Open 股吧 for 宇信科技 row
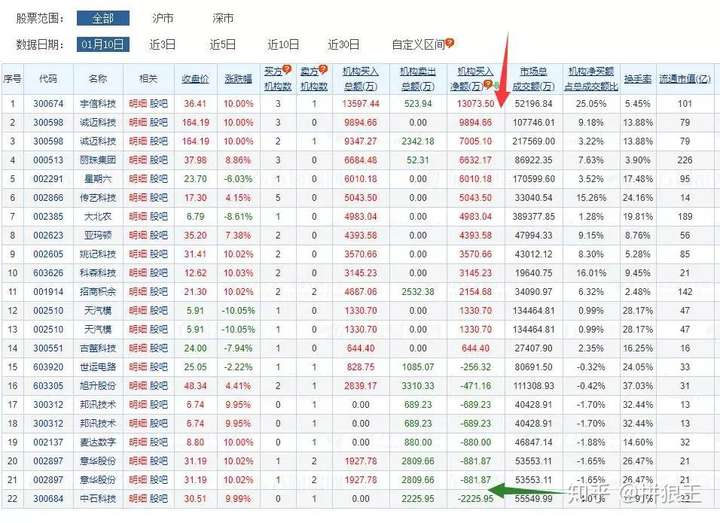The height and width of the screenshot is (523, 720). click(x=159, y=104)
